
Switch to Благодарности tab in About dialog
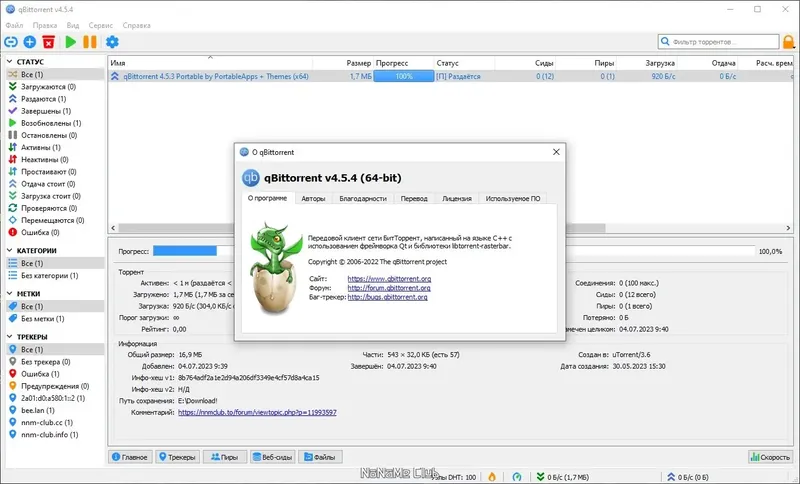point(363,198)
